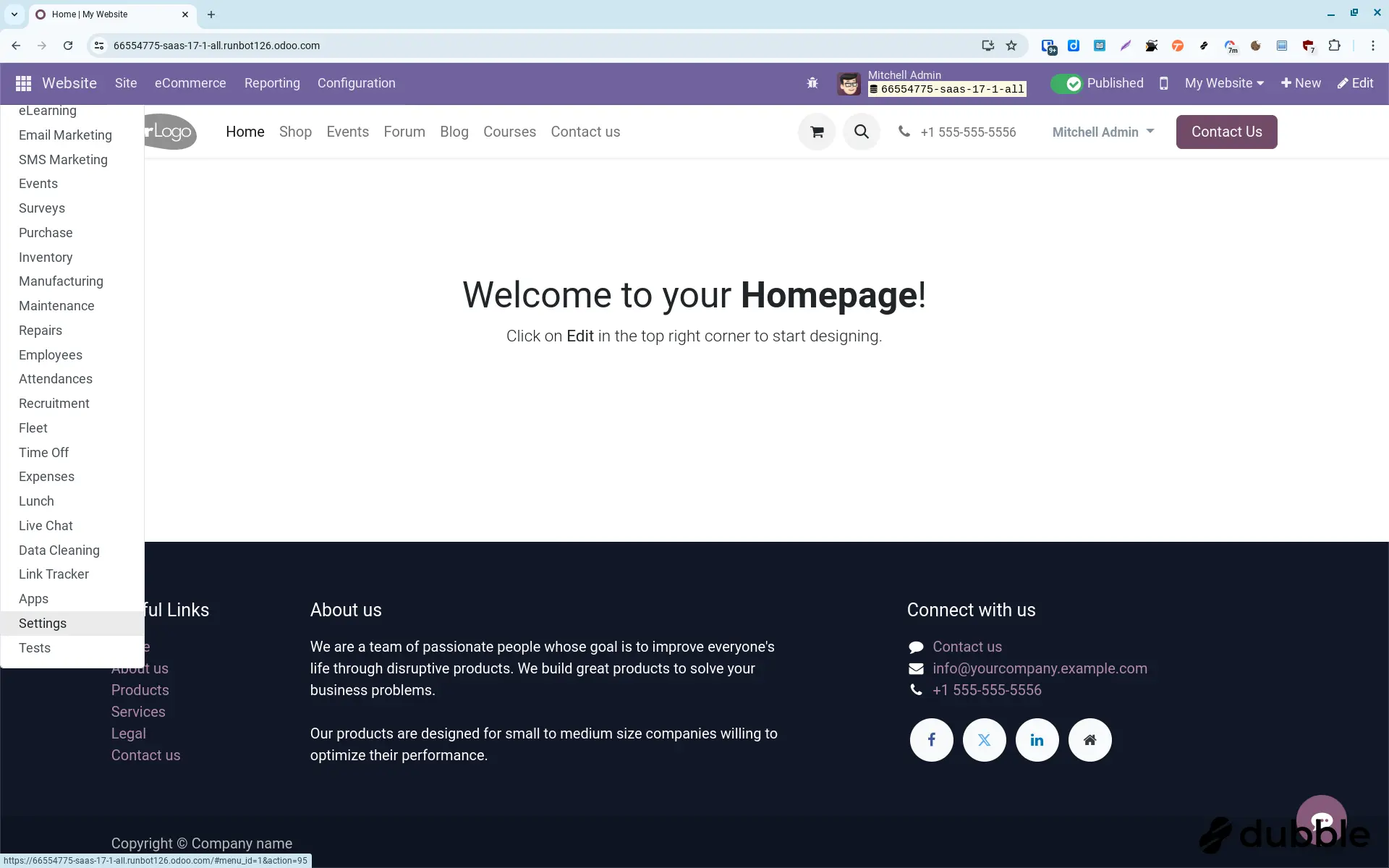Click the home circle icon in footer
Screen dimensions: 1389x868
coord(1089,740)
